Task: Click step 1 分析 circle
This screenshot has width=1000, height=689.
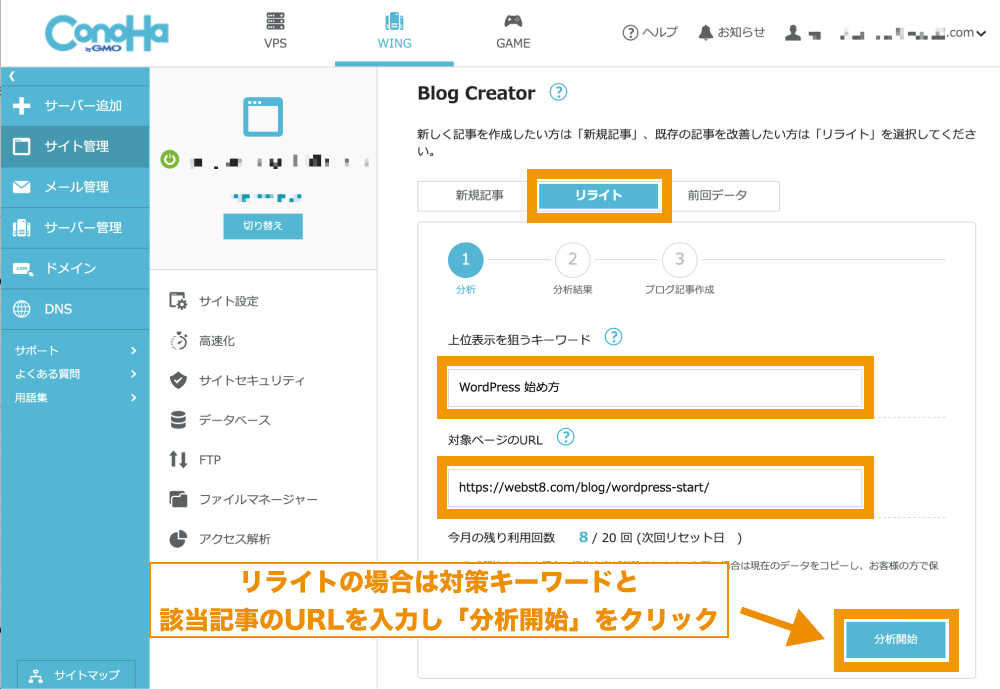Action: 466,260
